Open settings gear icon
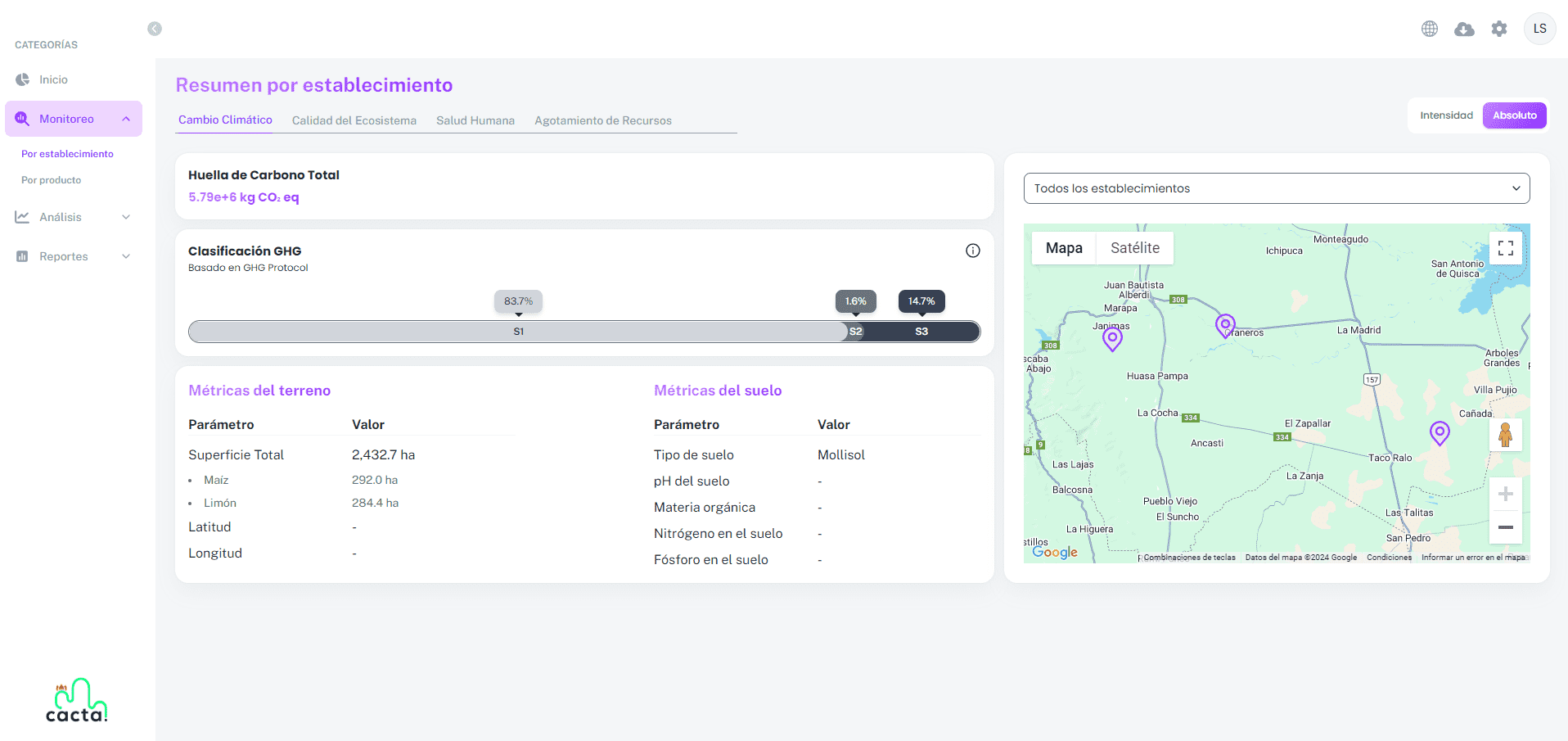This screenshot has height=741, width=1568. point(1499,29)
